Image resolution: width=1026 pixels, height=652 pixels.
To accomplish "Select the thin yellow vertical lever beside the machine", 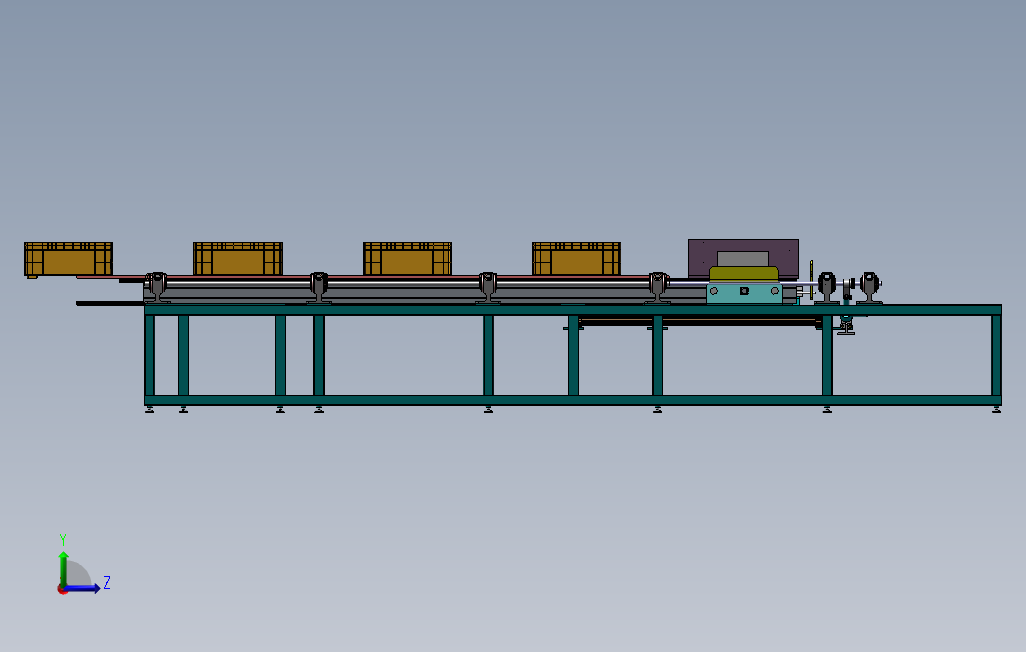I will [811, 280].
